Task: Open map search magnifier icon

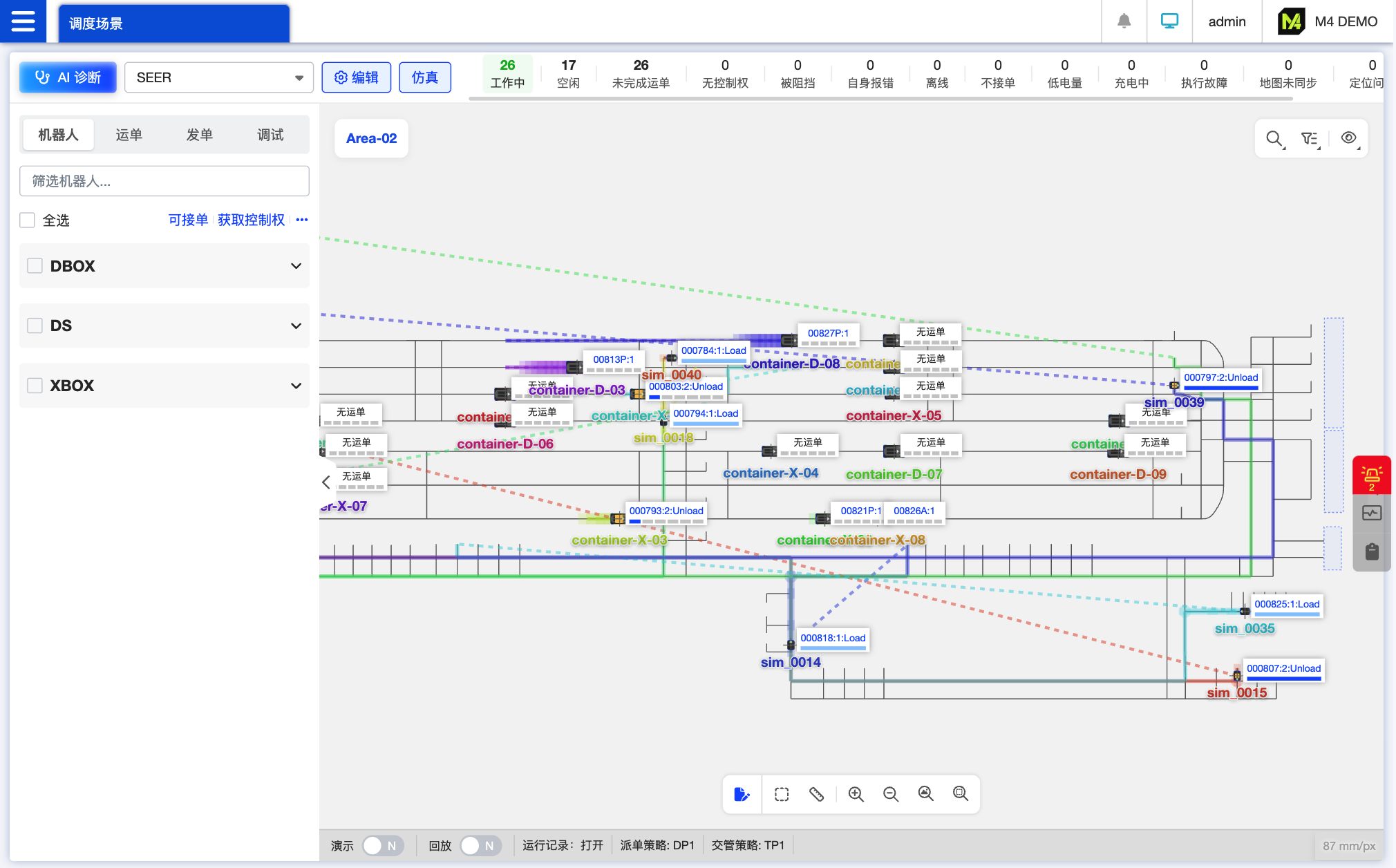Action: click(1274, 138)
